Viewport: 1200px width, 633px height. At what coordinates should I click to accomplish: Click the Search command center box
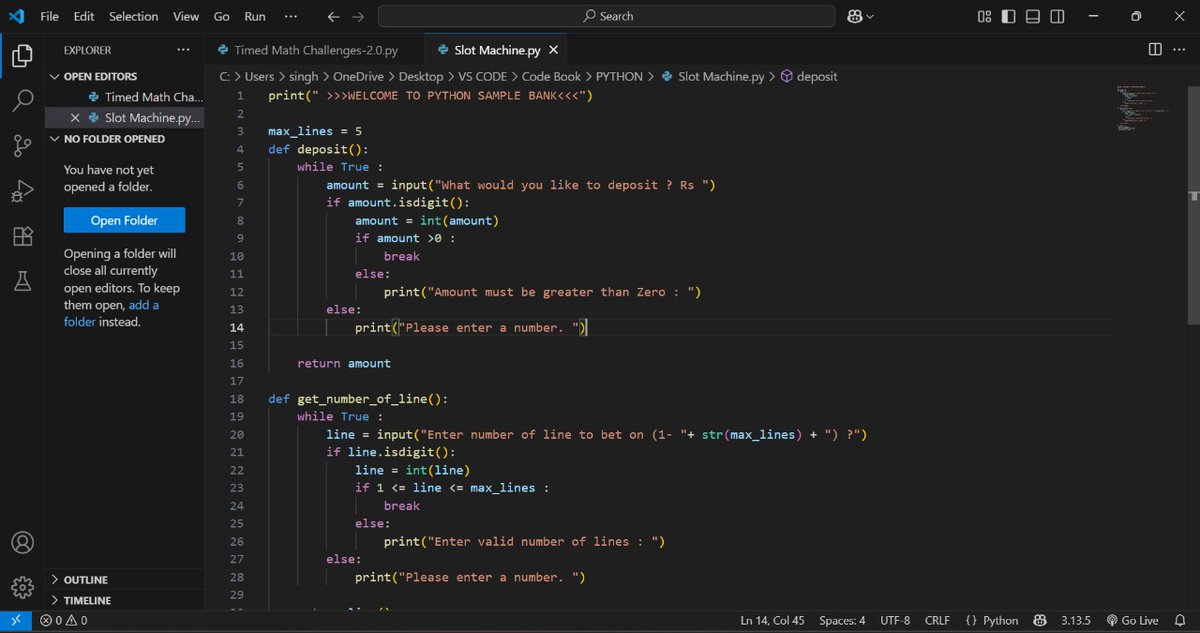[x=607, y=16]
